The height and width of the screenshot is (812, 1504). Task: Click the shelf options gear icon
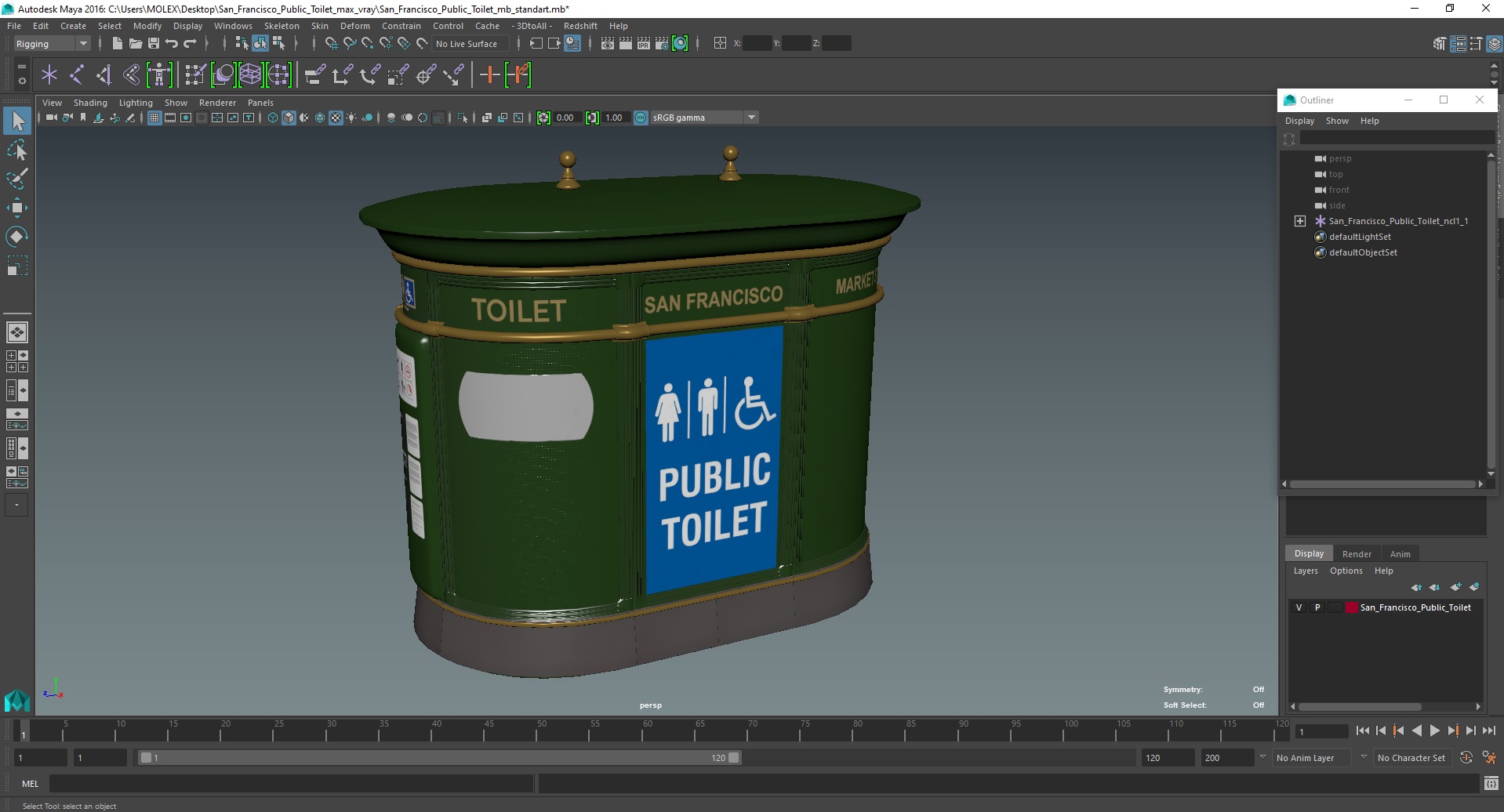pyautogui.click(x=21, y=81)
